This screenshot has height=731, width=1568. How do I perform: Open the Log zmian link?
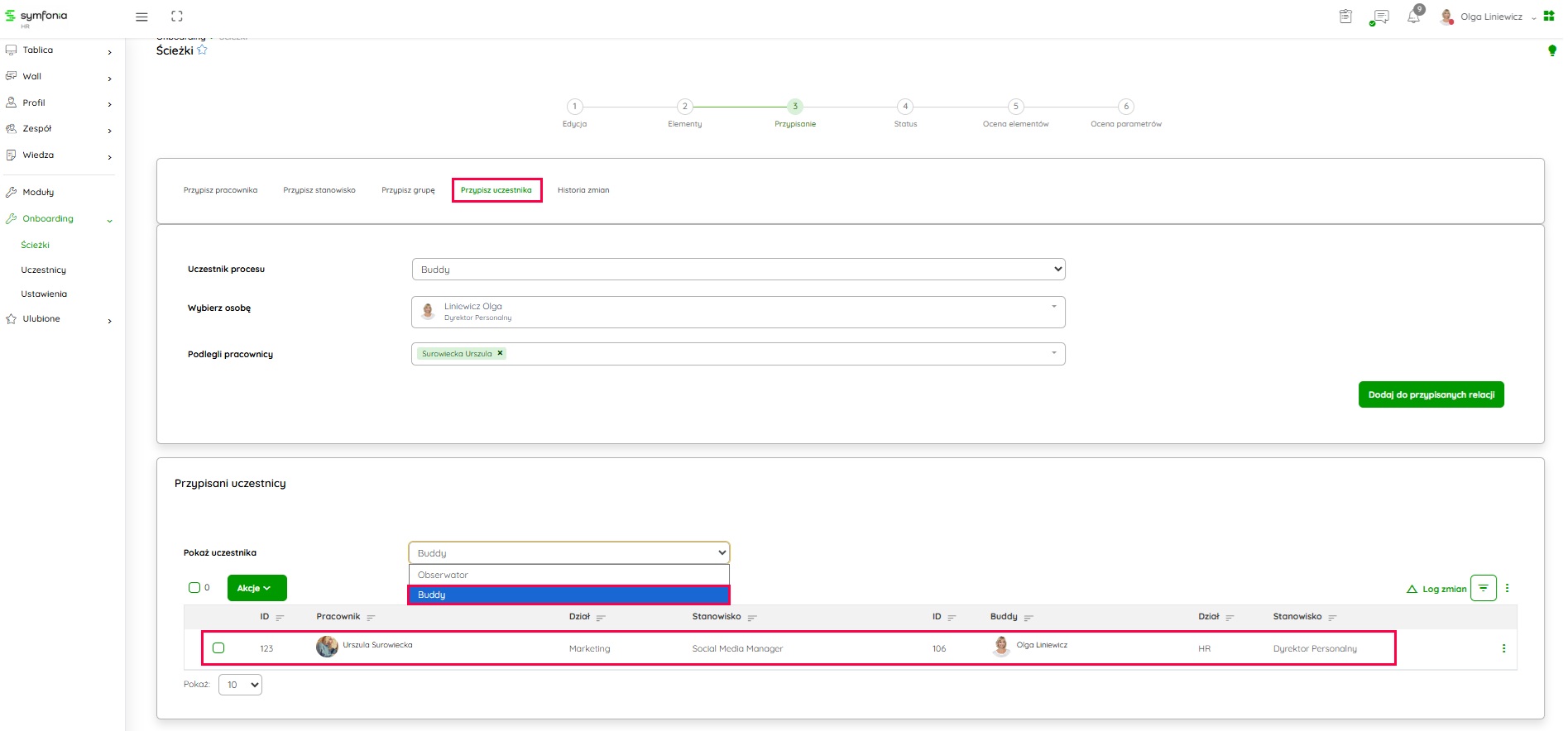coord(1437,589)
